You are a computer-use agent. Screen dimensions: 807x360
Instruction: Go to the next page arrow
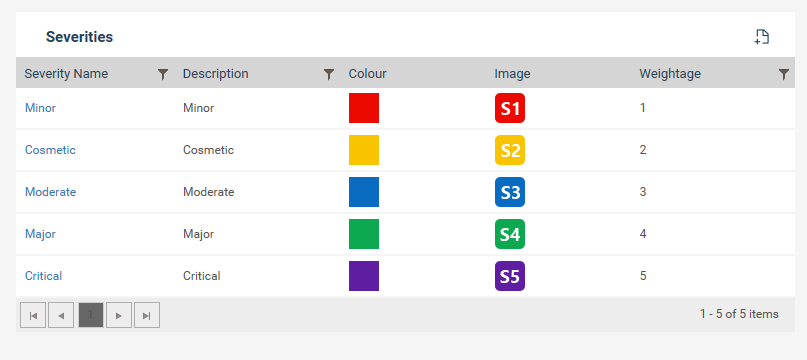click(x=119, y=315)
